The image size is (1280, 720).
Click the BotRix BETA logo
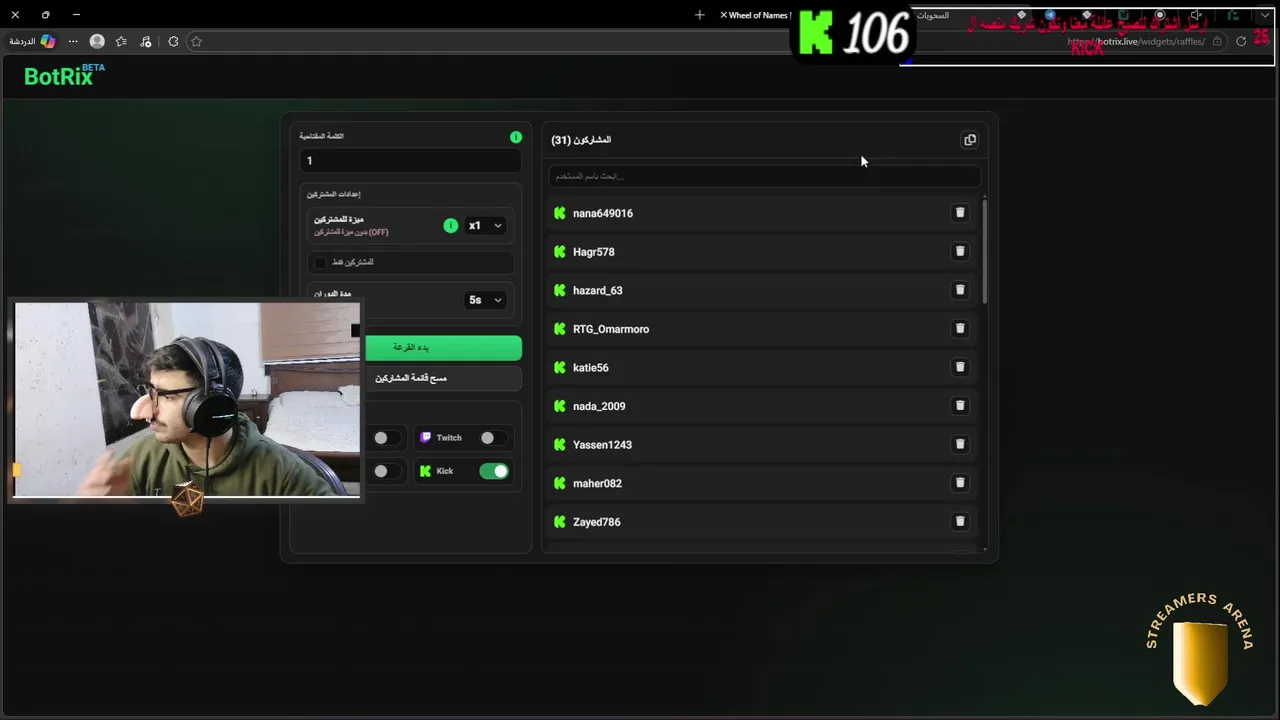pyautogui.click(x=64, y=76)
